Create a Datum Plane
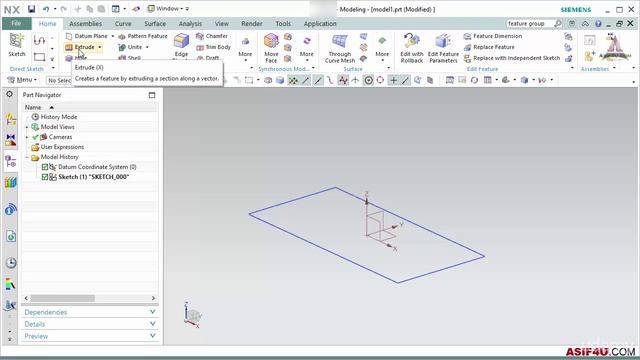Viewport: 640px width, 360px height. (x=87, y=36)
